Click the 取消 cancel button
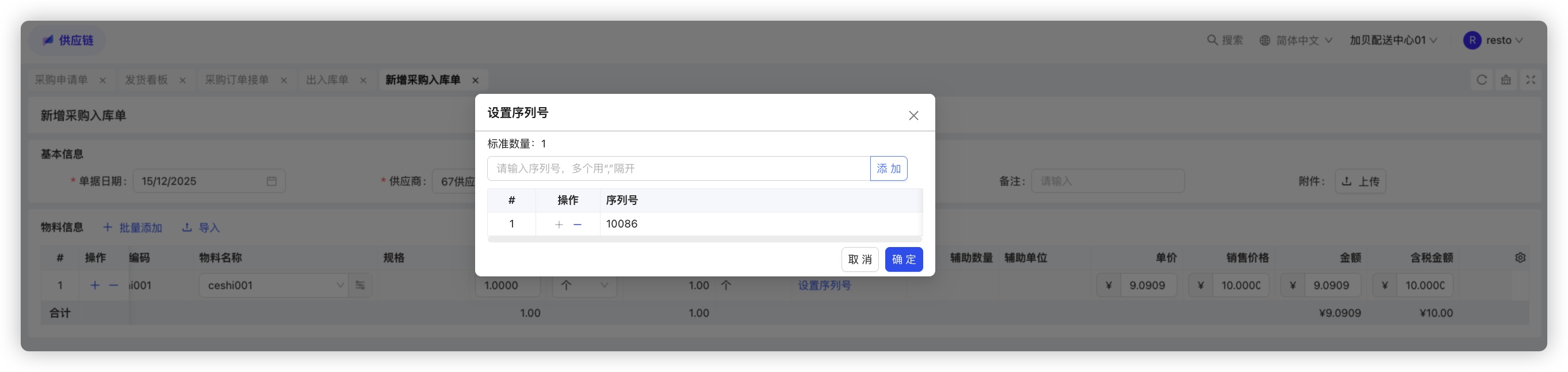 click(x=859, y=259)
